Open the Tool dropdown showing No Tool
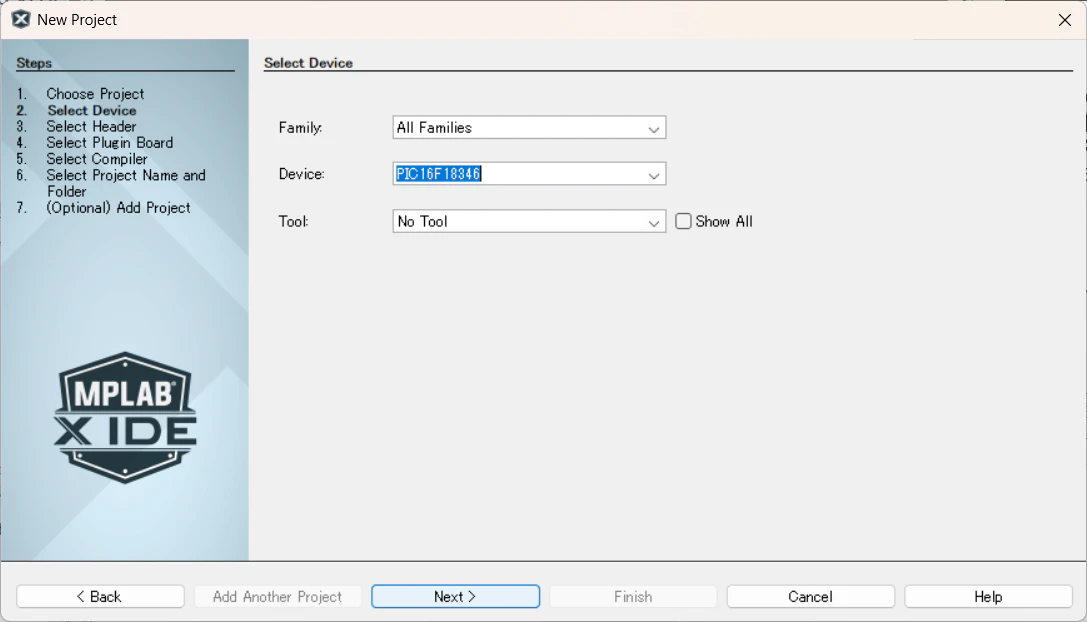 (529, 221)
